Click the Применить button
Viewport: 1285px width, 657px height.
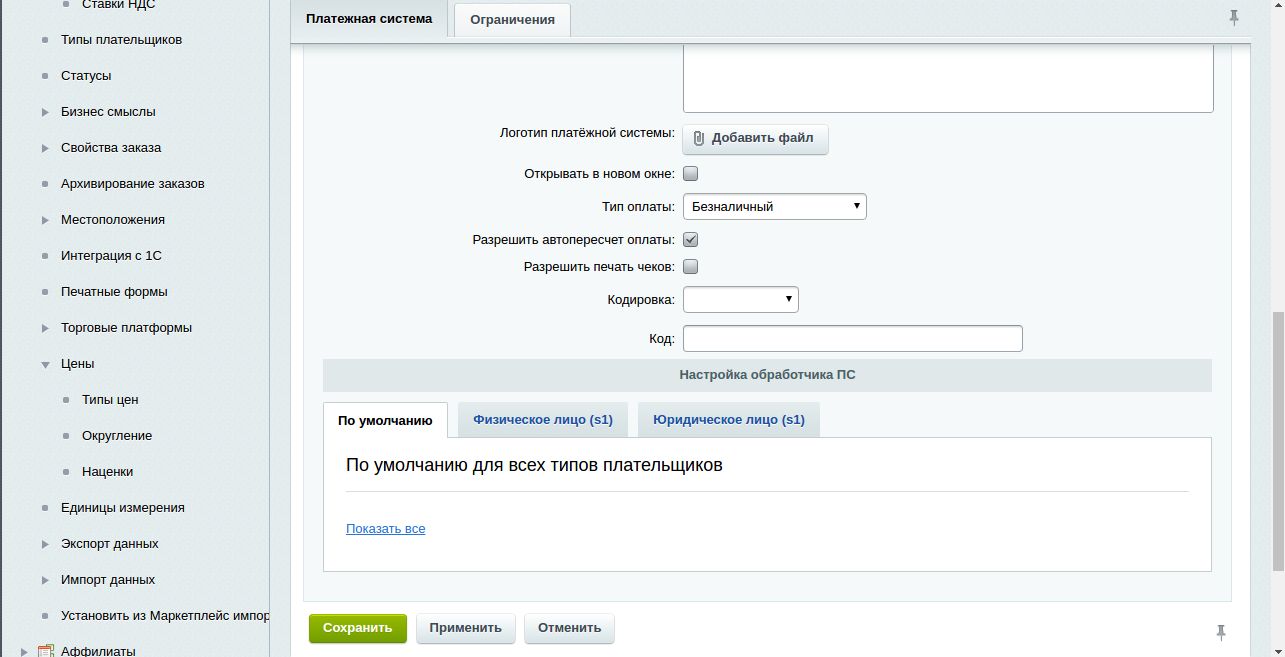click(465, 628)
